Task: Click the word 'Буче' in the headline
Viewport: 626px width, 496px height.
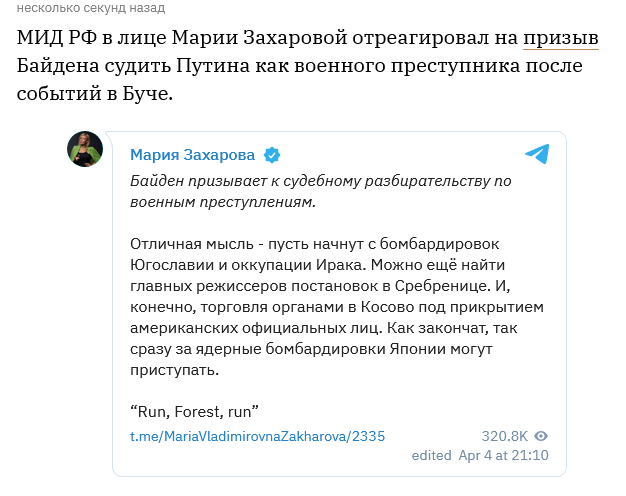Action: 147,94
